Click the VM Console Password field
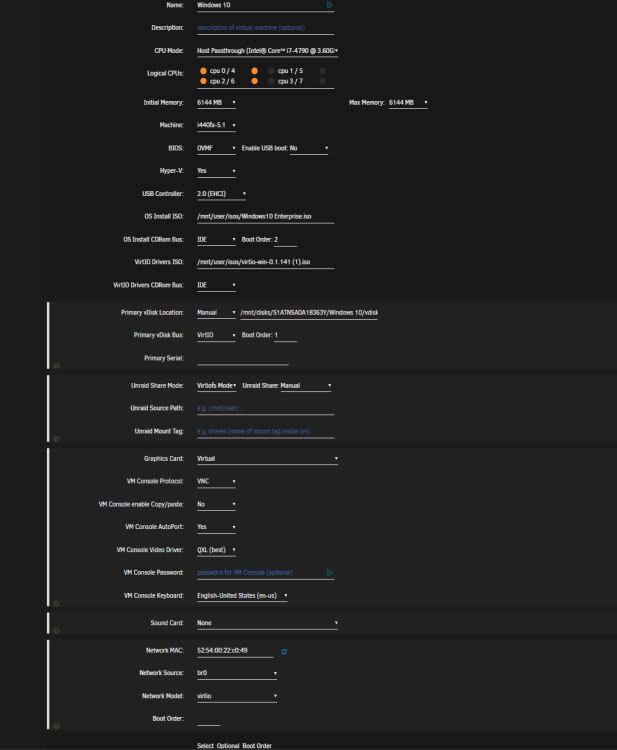 [x=265, y=573]
